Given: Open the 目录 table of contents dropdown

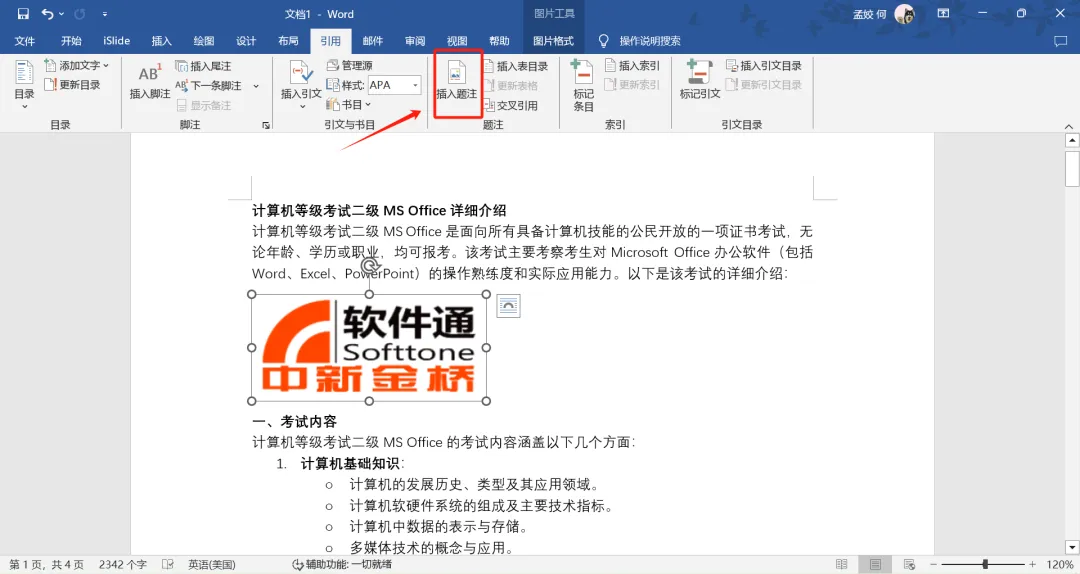Looking at the screenshot, I should [24, 85].
